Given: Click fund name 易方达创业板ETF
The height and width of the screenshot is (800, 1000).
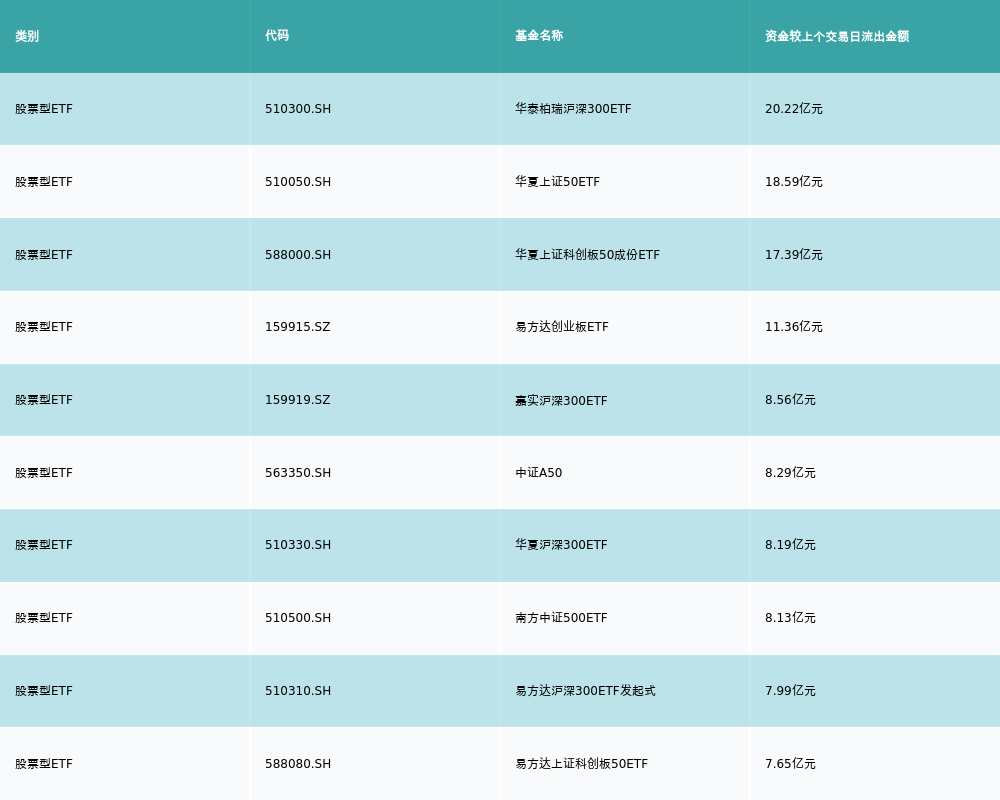Looking at the screenshot, I should click(x=562, y=327).
